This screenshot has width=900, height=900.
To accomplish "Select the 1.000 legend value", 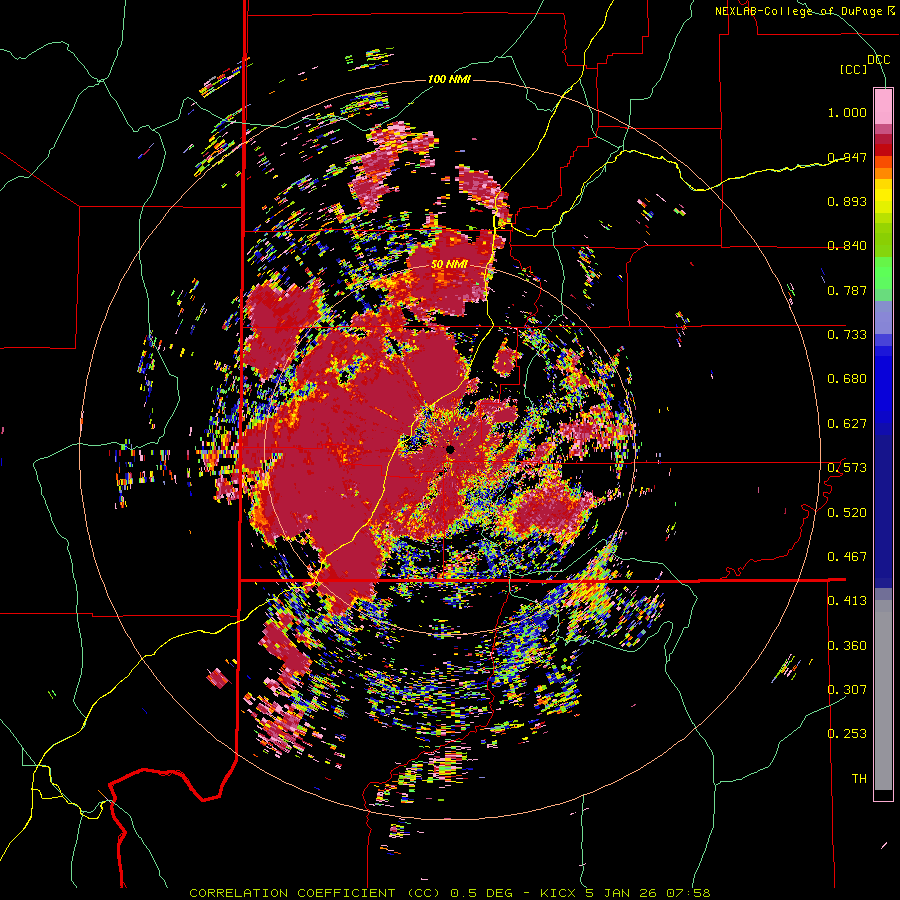I will click(847, 112).
